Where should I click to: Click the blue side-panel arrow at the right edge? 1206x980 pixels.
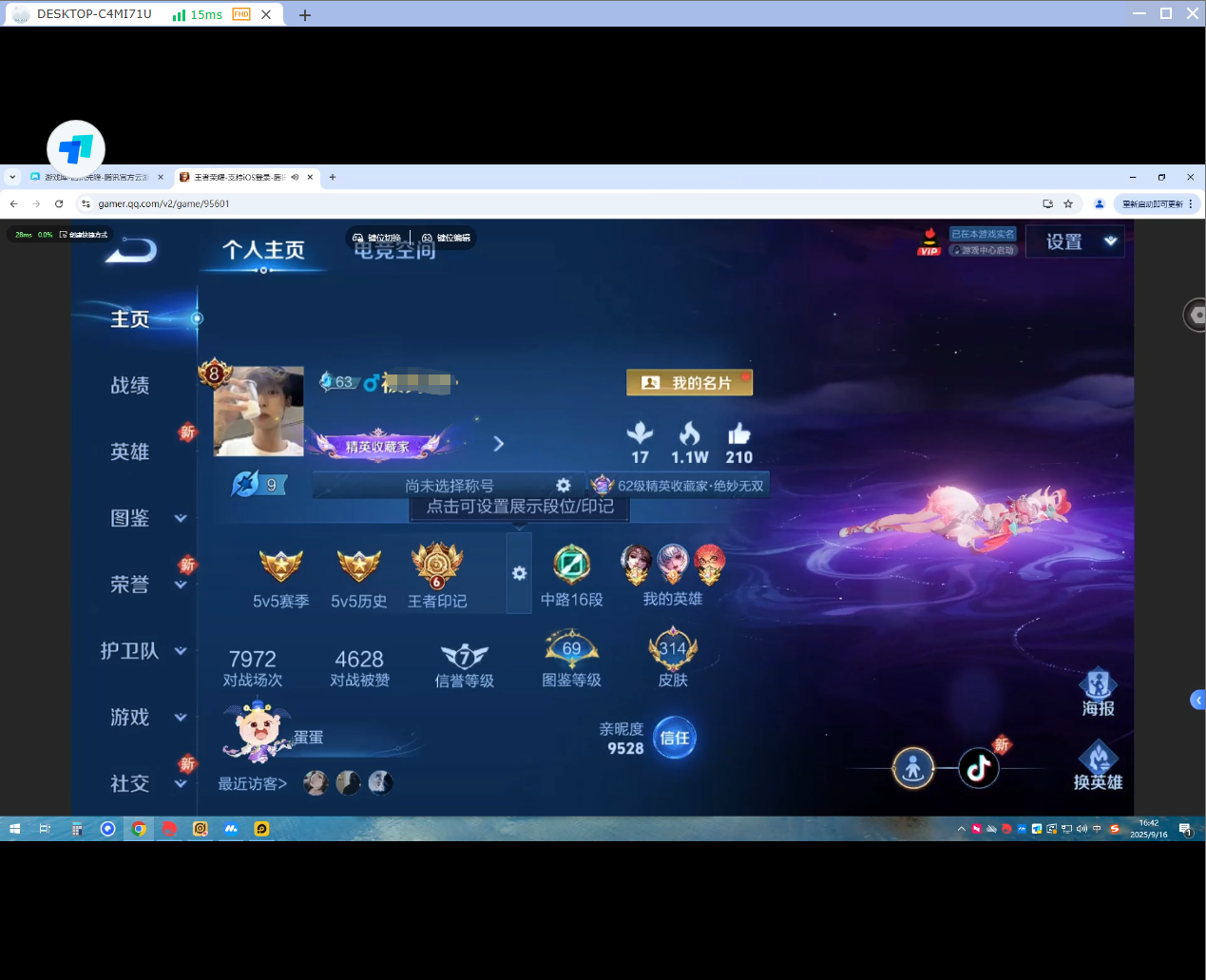pyautogui.click(x=1197, y=700)
